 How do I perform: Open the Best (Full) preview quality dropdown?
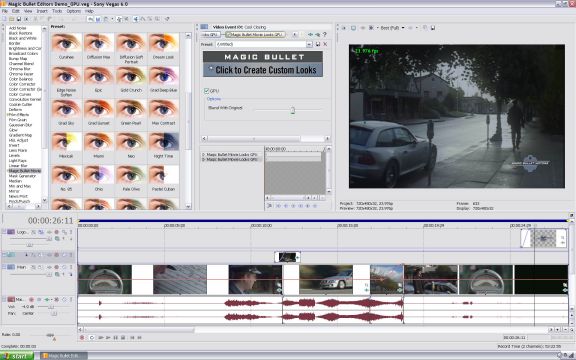click(x=403, y=28)
